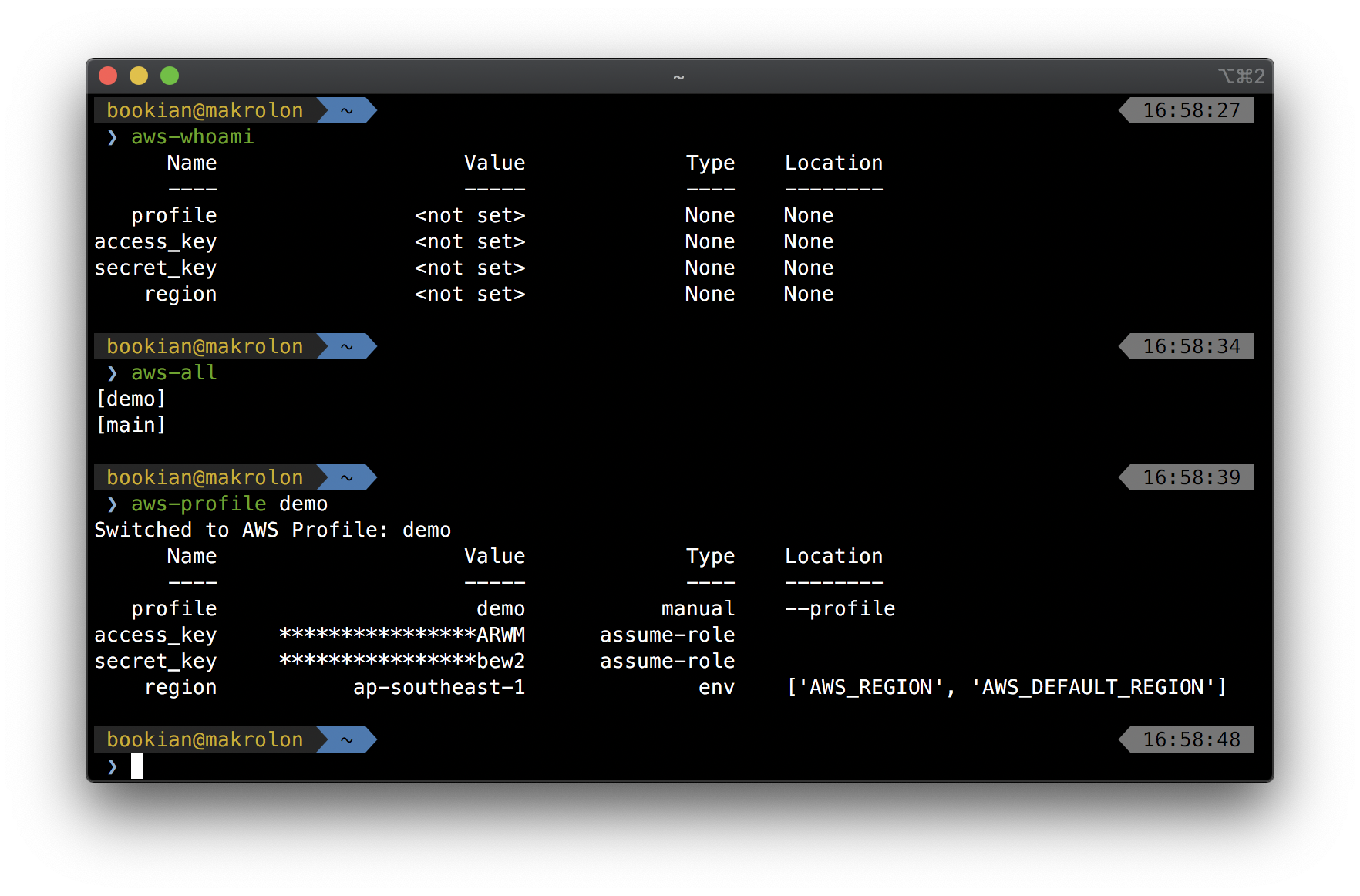1360x896 pixels.
Task: Click 'demo' value in second table profile row
Action: tap(501, 608)
